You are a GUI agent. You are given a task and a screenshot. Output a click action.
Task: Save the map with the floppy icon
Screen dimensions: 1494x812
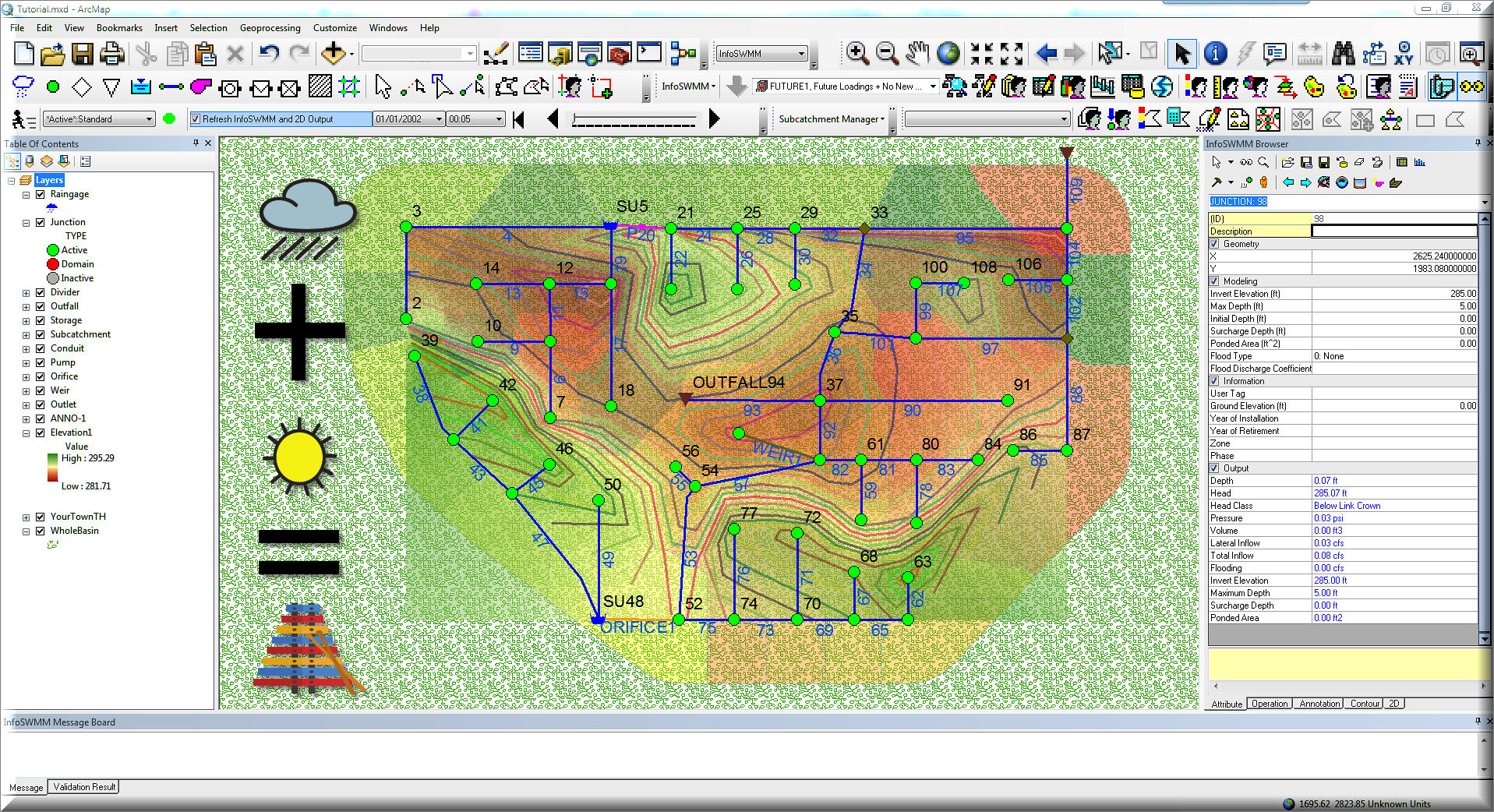82,54
